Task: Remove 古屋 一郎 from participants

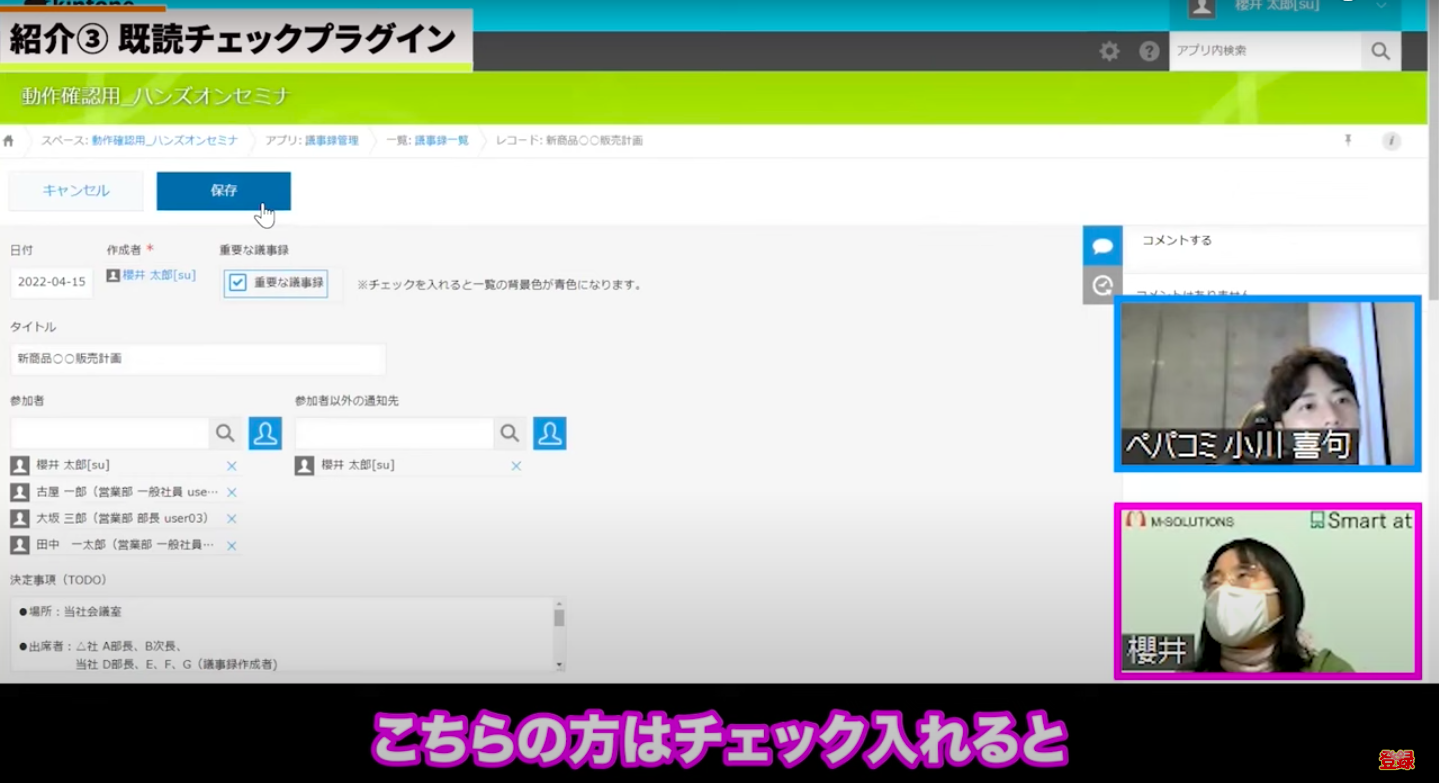Action: 232,492
